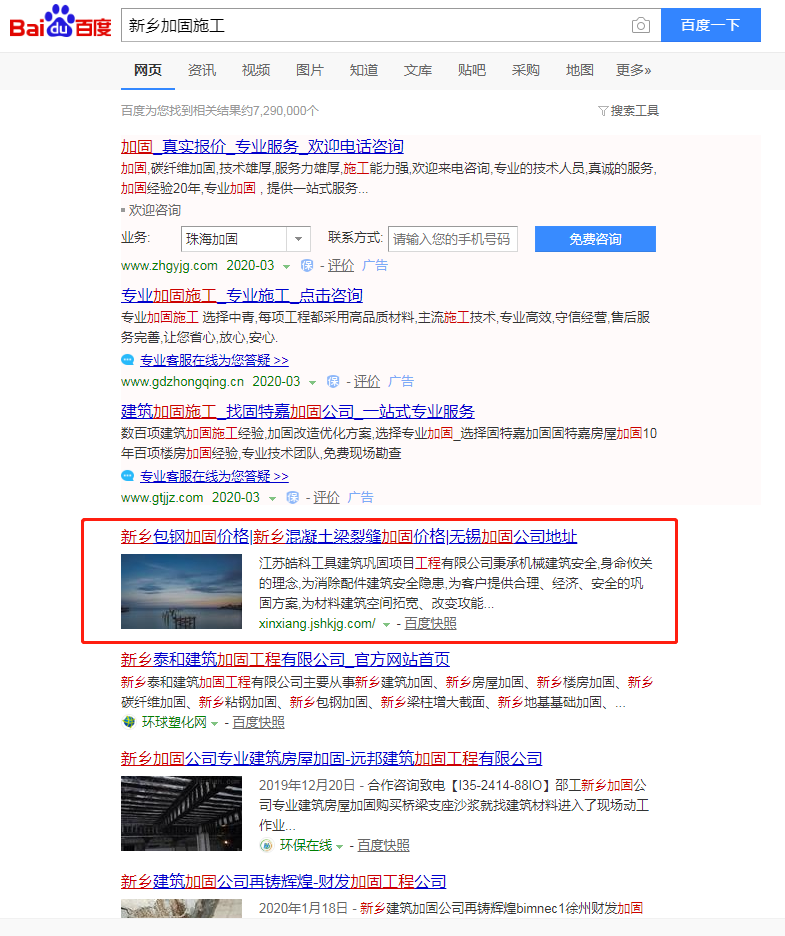Image resolution: width=785 pixels, height=936 pixels.
Task: Click the 保 shield icon beside www.zhgyjg.com
Action: pyautogui.click(x=307, y=266)
